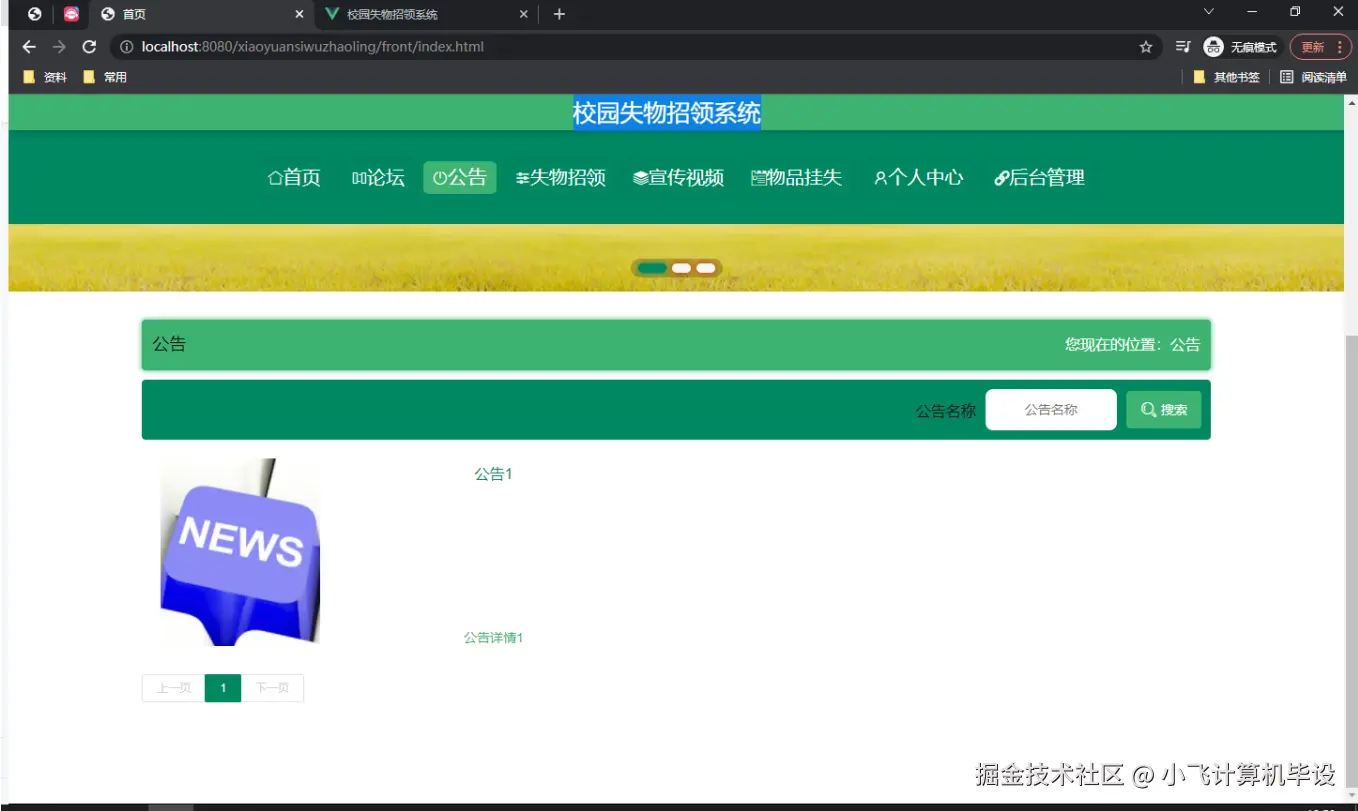Click the 下一页 next page button

tap(273, 688)
